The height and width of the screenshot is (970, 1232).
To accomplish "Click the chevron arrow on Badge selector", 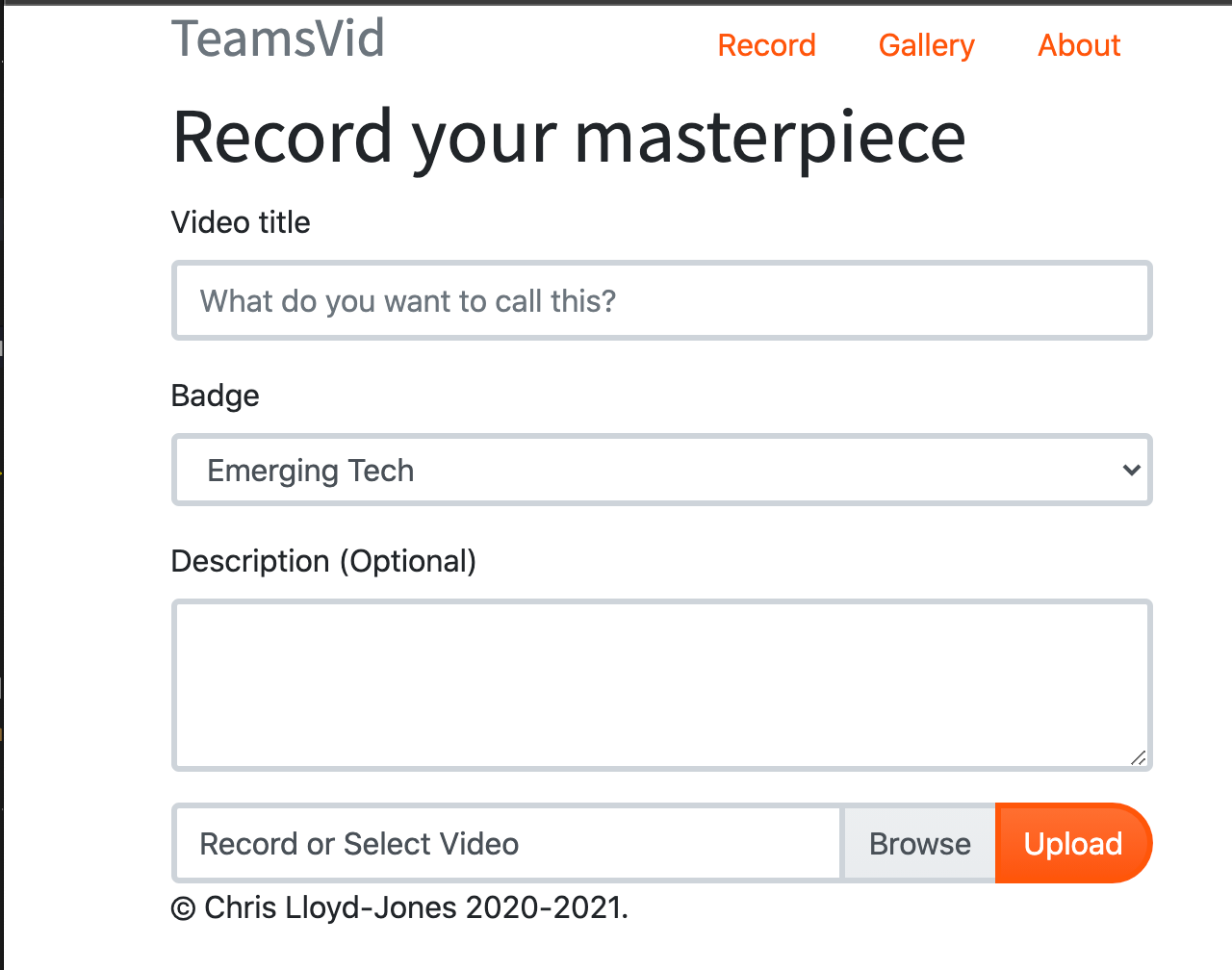I will tap(1131, 471).
